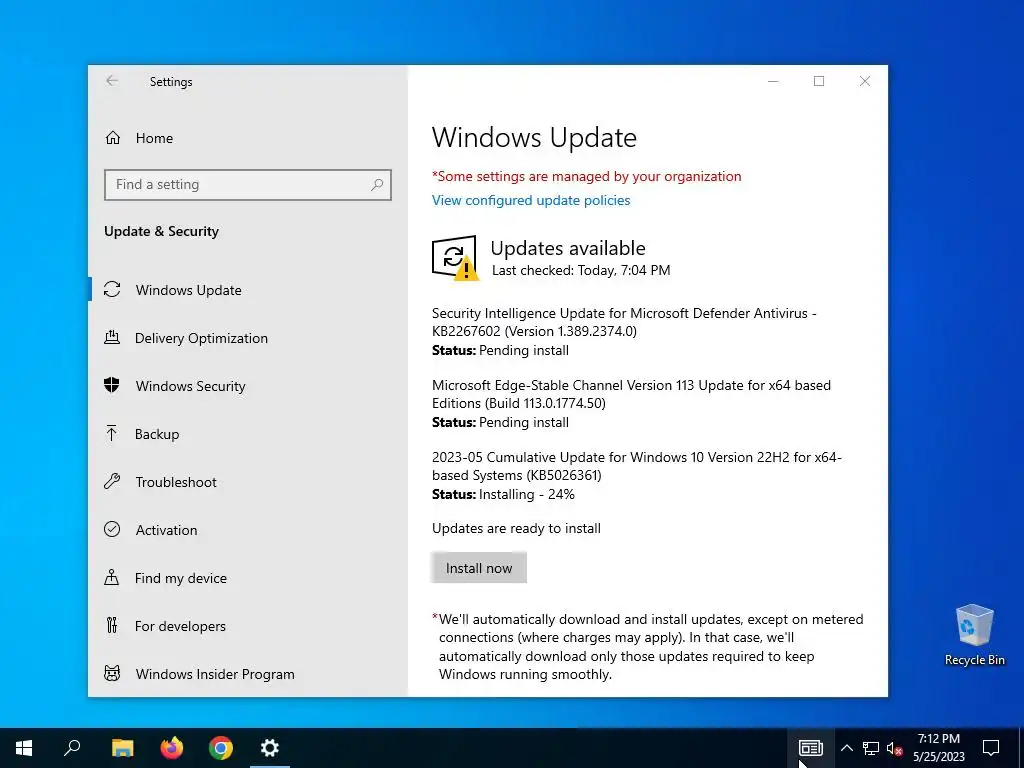1024x768 pixels.
Task: Open News and interests taskbar icon
Action: (x=810, y=748)
